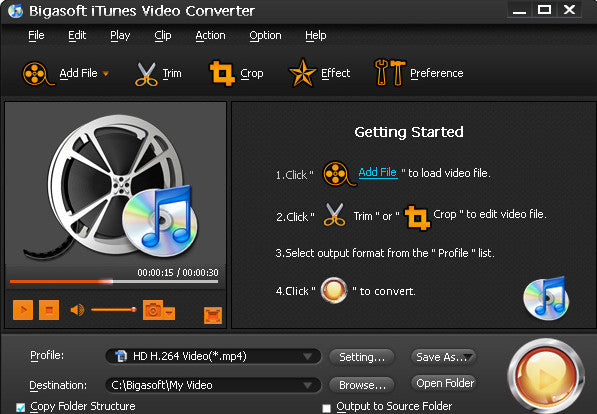Open the Help menu

click(x=316, y=35)
